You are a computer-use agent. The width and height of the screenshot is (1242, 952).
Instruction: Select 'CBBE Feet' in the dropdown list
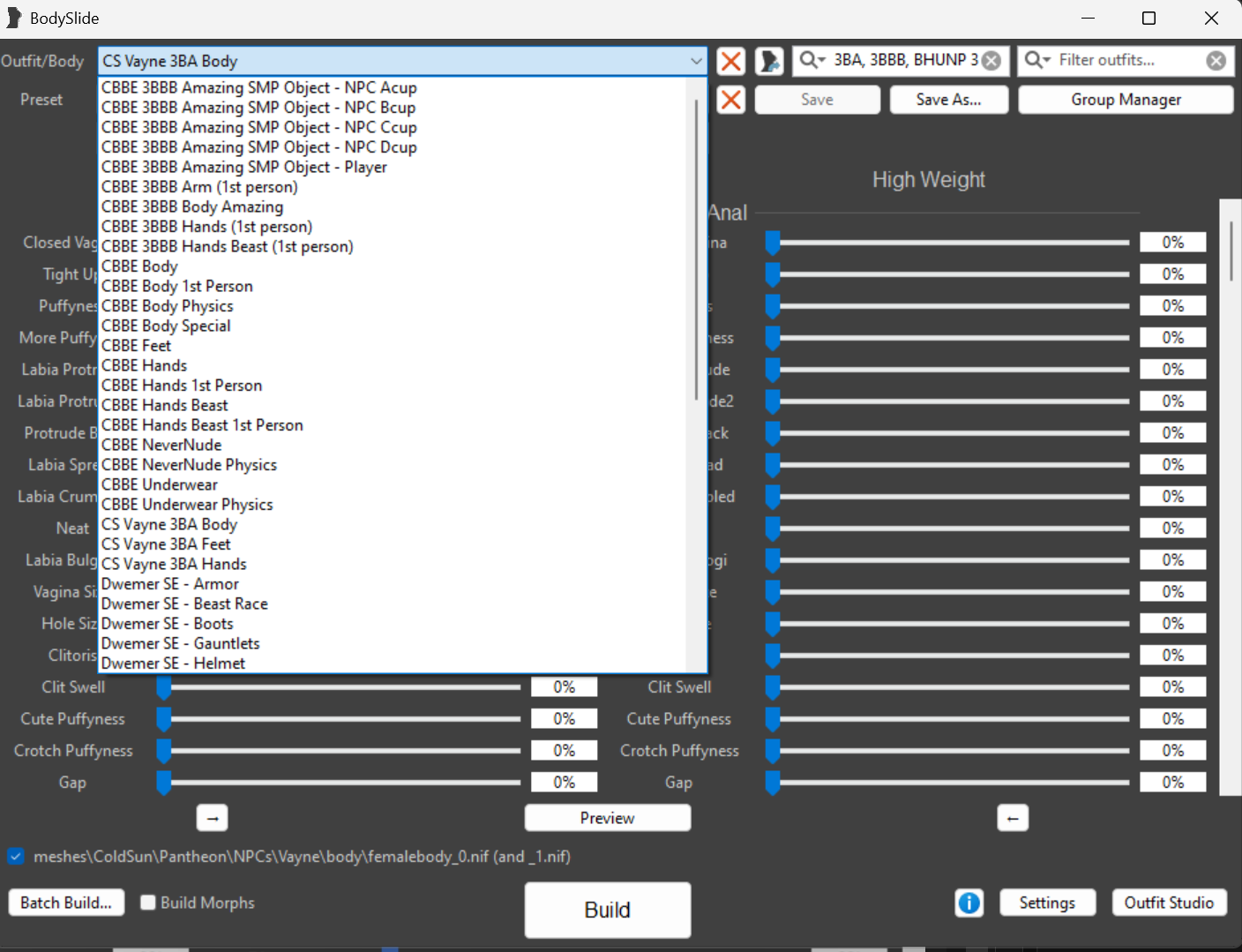136,346
